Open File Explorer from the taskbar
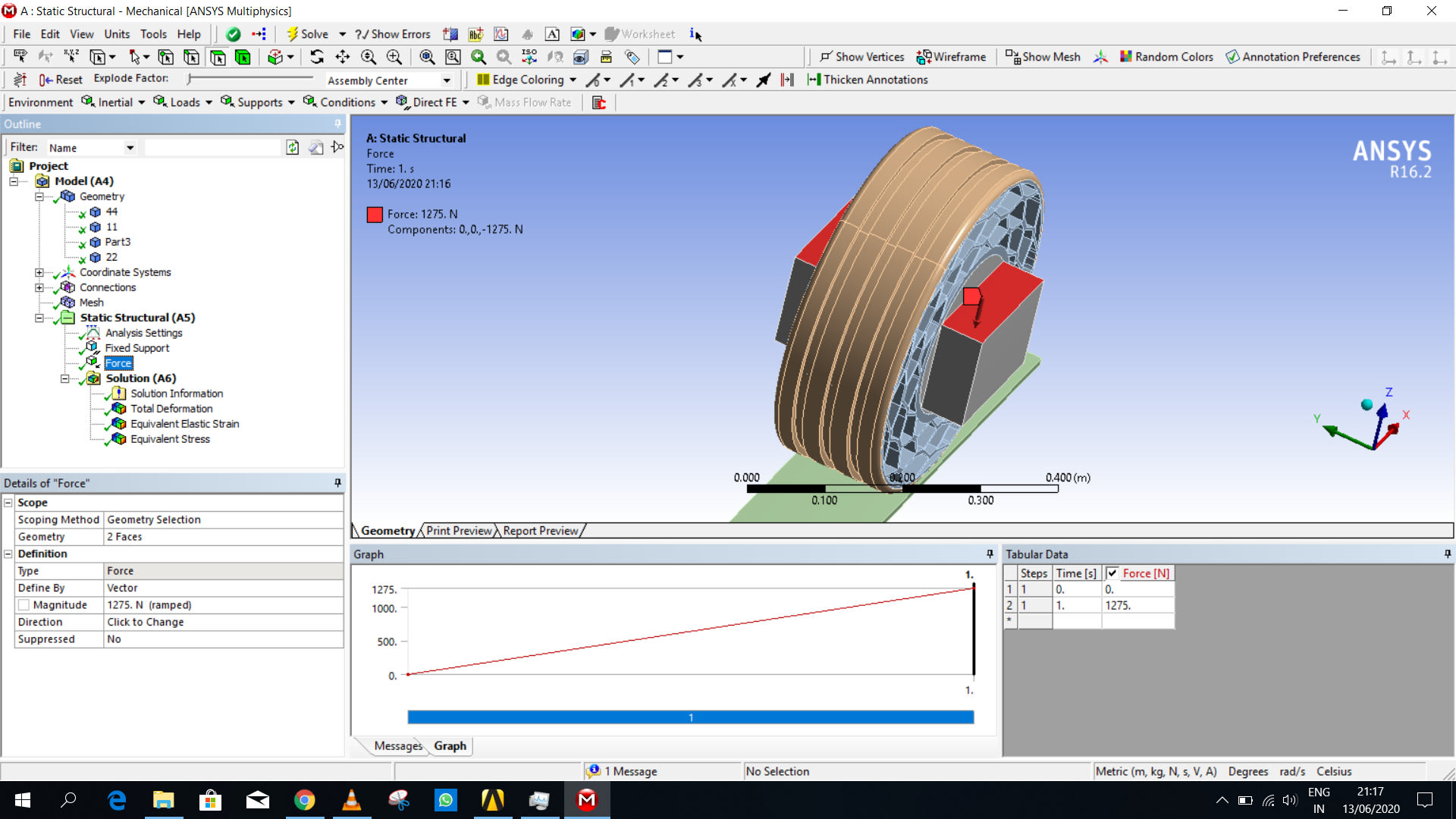The height and width of the screenshot is (819, 1456). pyautogui.click(x=164, y=800)
